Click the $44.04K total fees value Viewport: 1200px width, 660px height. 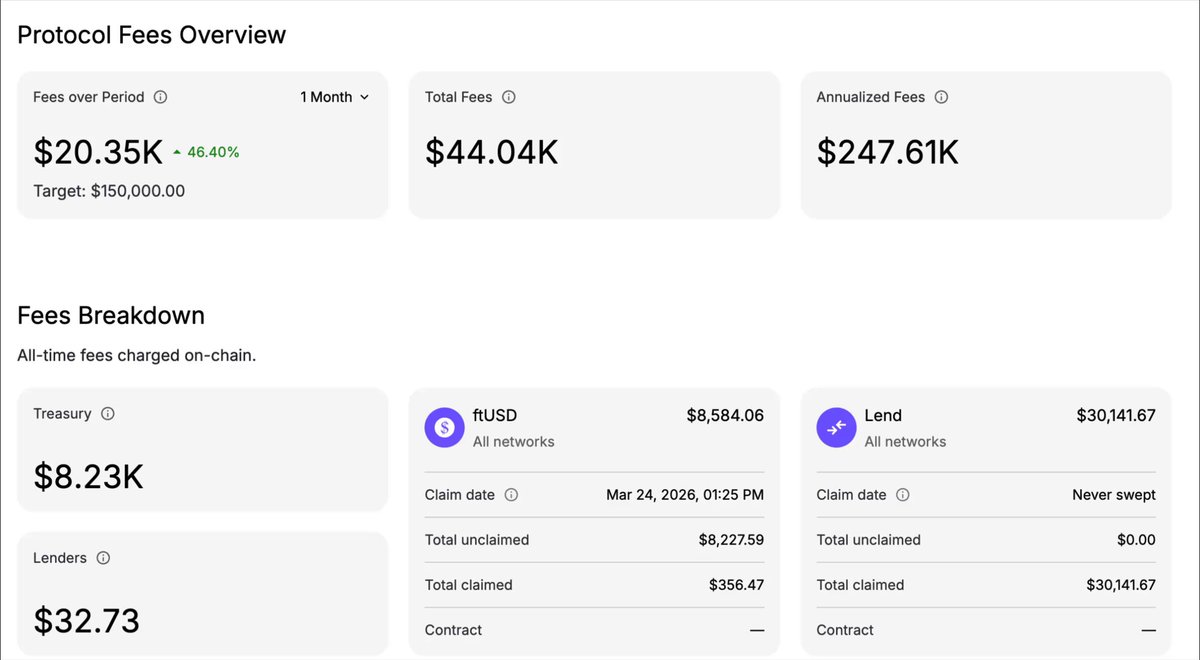tap(492, 152)
